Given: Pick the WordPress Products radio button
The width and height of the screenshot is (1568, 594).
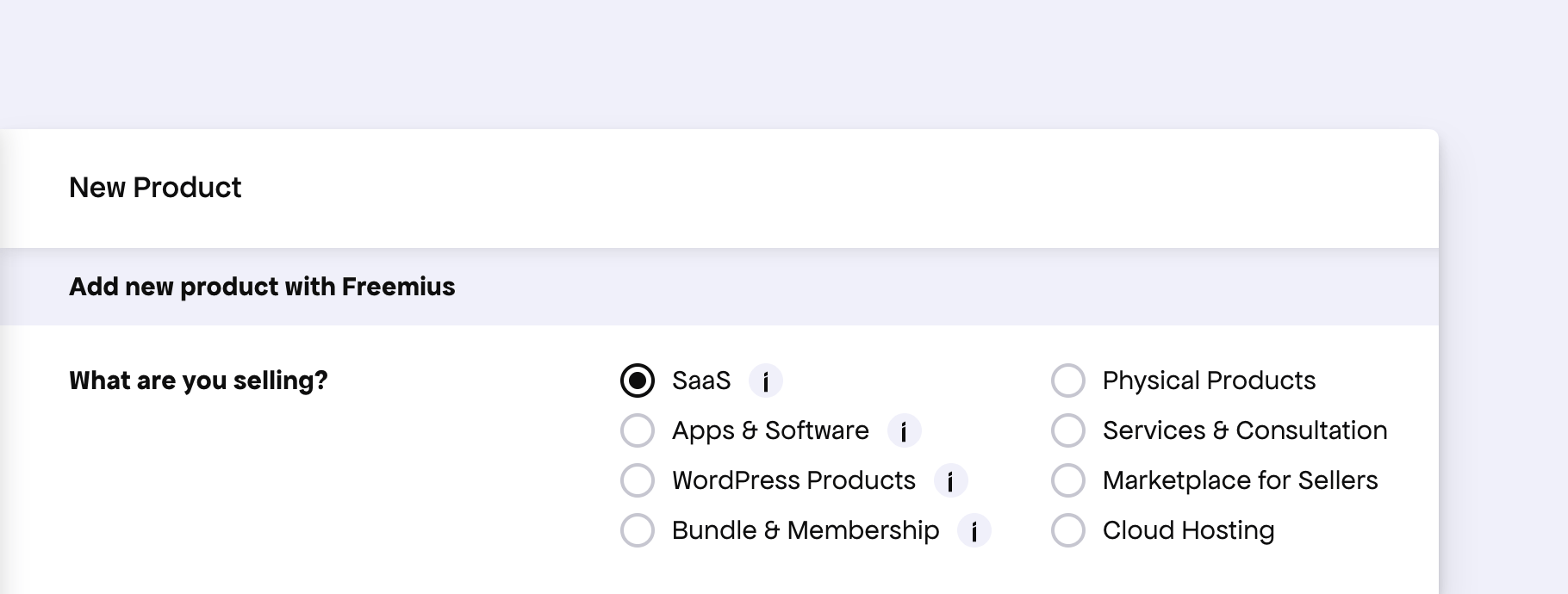Looking at the screenshot, I should 638,480.
